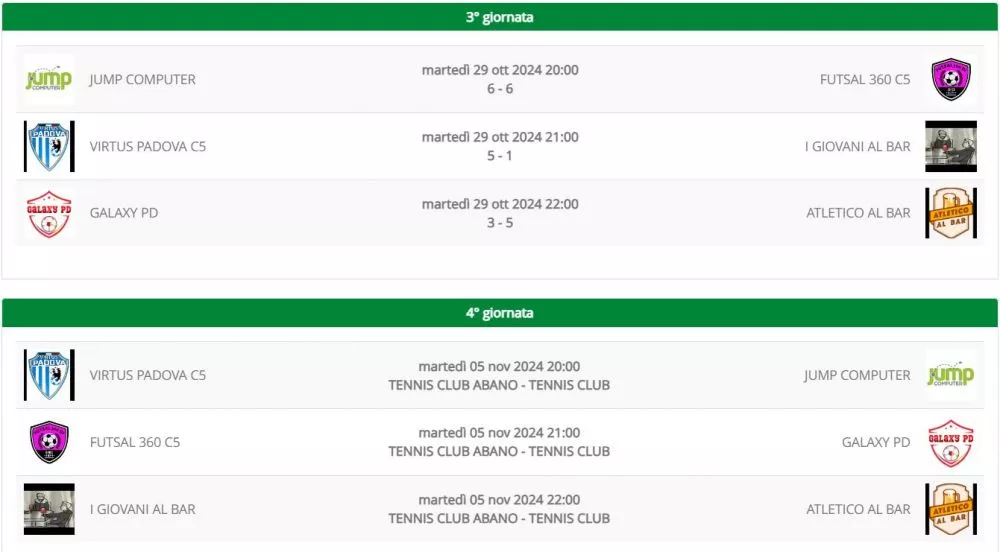1000x552 pixels.
Task: Open the JUMP COMPUTER team name in 3° giornata
Action: pos(142,80)
